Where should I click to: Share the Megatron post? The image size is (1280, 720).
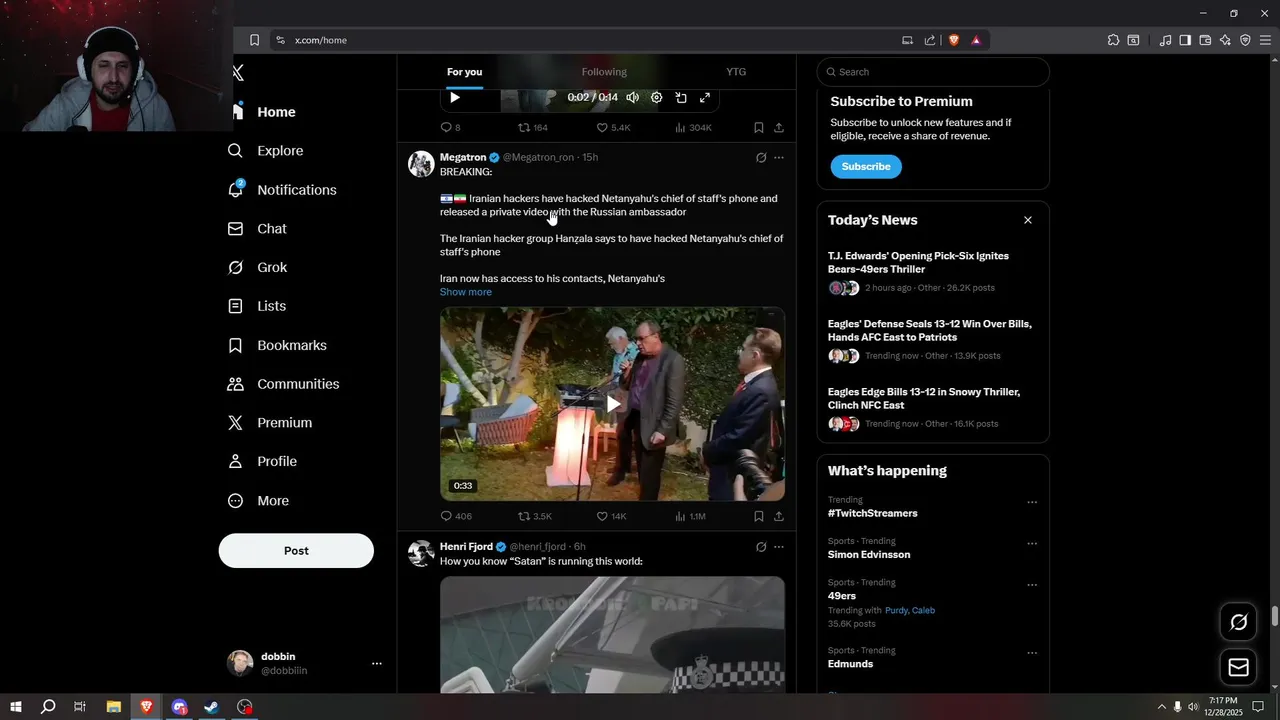click(x=779, y=516)
